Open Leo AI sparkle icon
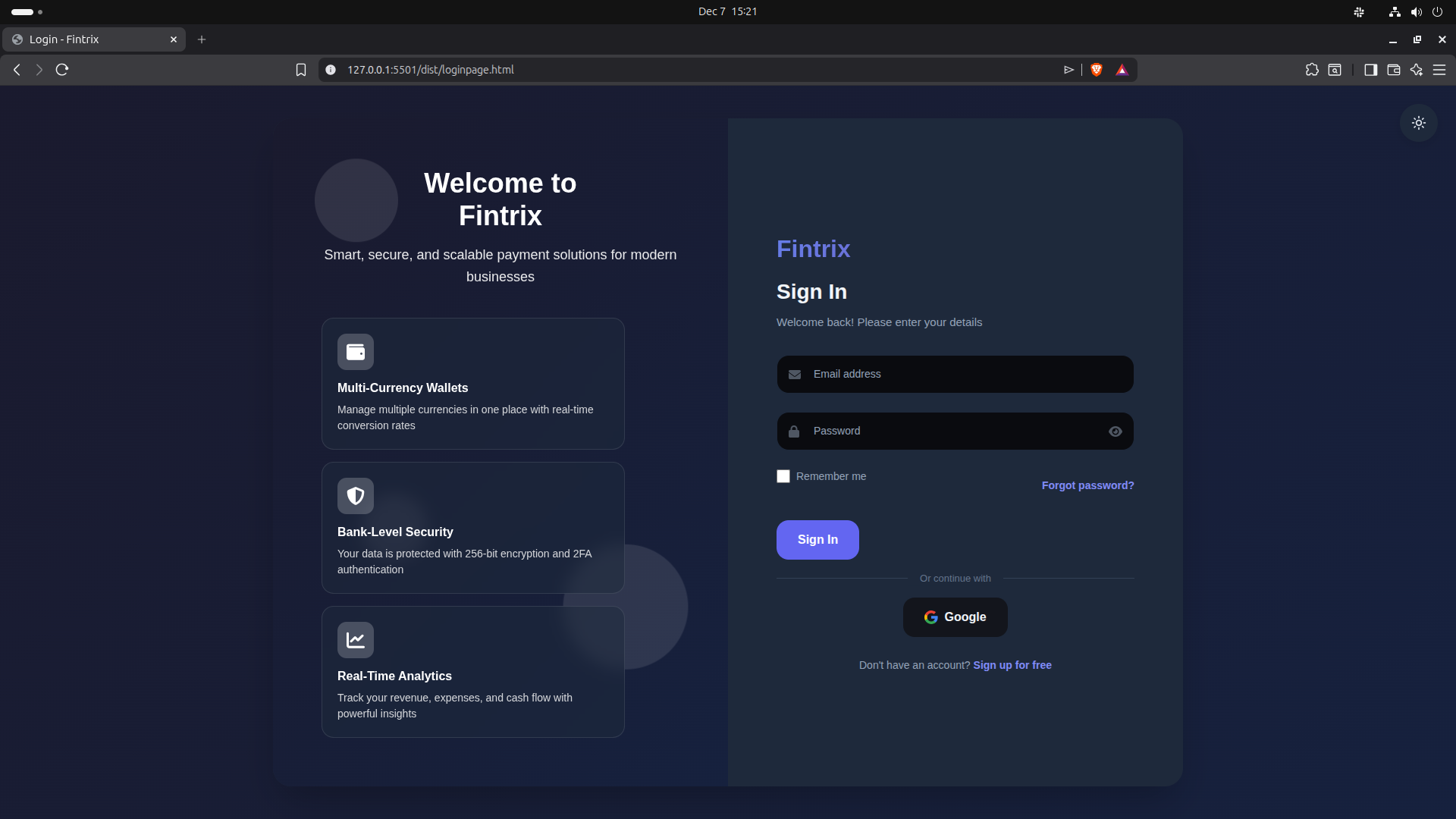 (1417, 69)
